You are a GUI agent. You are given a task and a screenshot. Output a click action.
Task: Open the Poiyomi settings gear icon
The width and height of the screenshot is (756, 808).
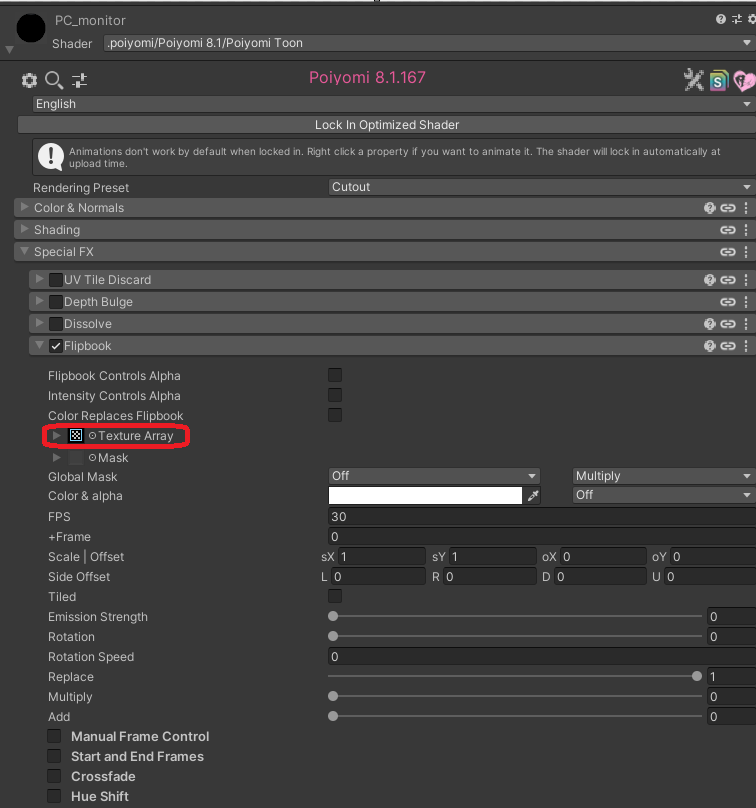(29, 80)
